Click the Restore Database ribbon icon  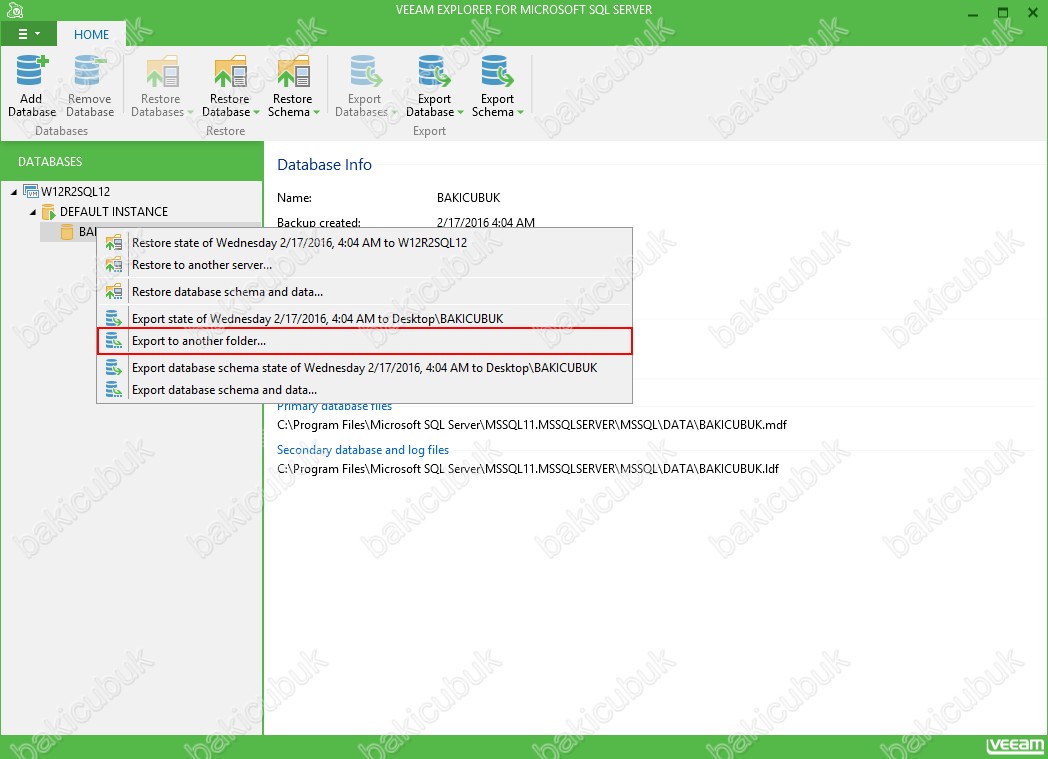230,71
